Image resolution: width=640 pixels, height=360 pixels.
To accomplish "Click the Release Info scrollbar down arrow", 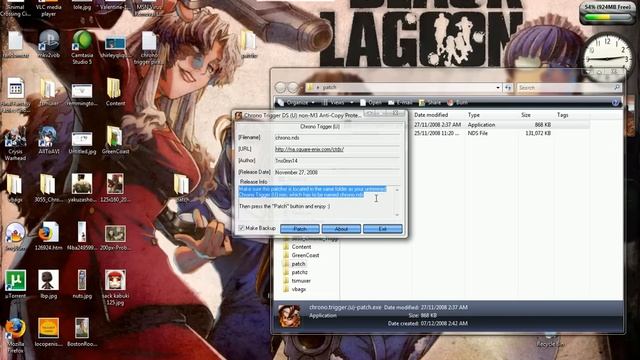I will 397,214.
